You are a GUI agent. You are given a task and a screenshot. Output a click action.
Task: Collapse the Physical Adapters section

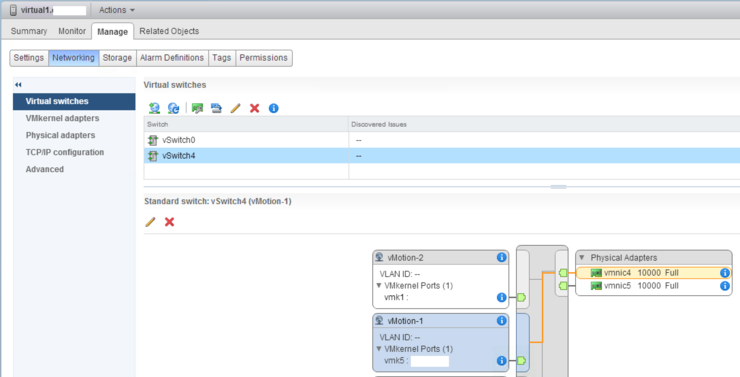click(x=582, y=258)
